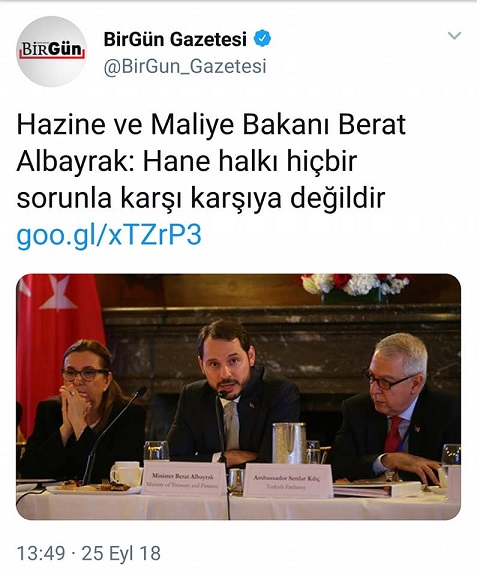This screenshot has height=576, width=477.
Task: Visit the @BirGun_Gazetesi handle
Action: coord(185,66)
